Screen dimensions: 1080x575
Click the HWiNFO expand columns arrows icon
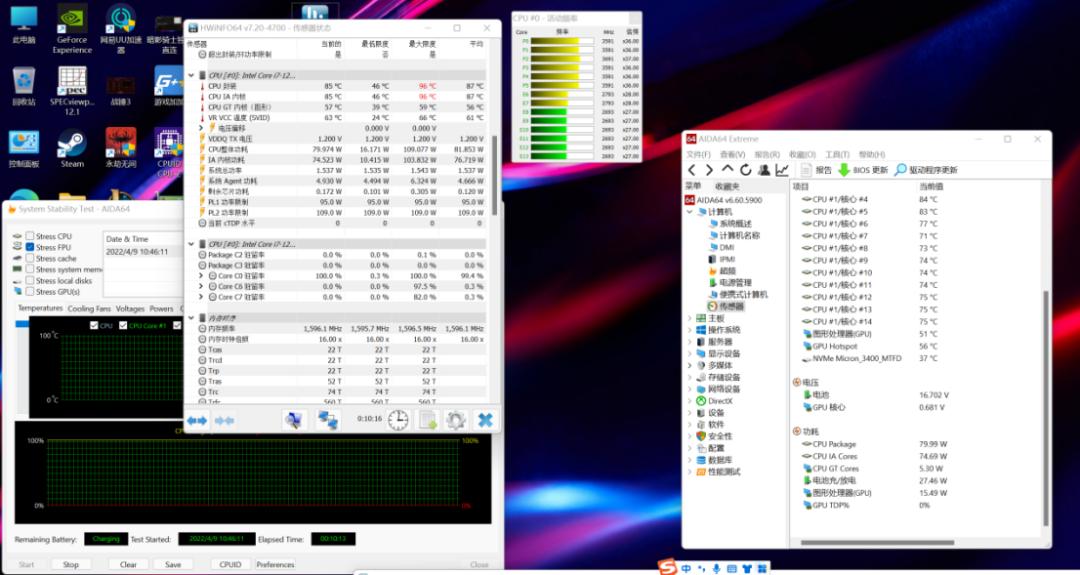[x=197, y=420]
